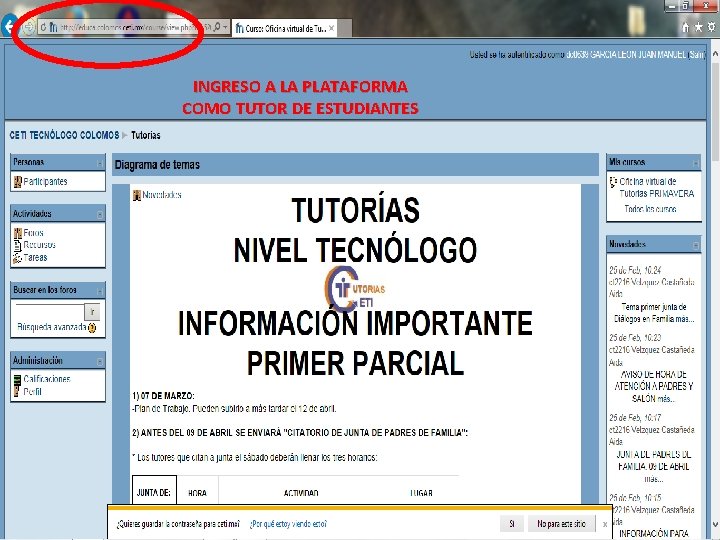Click the forum search text field

50,312
